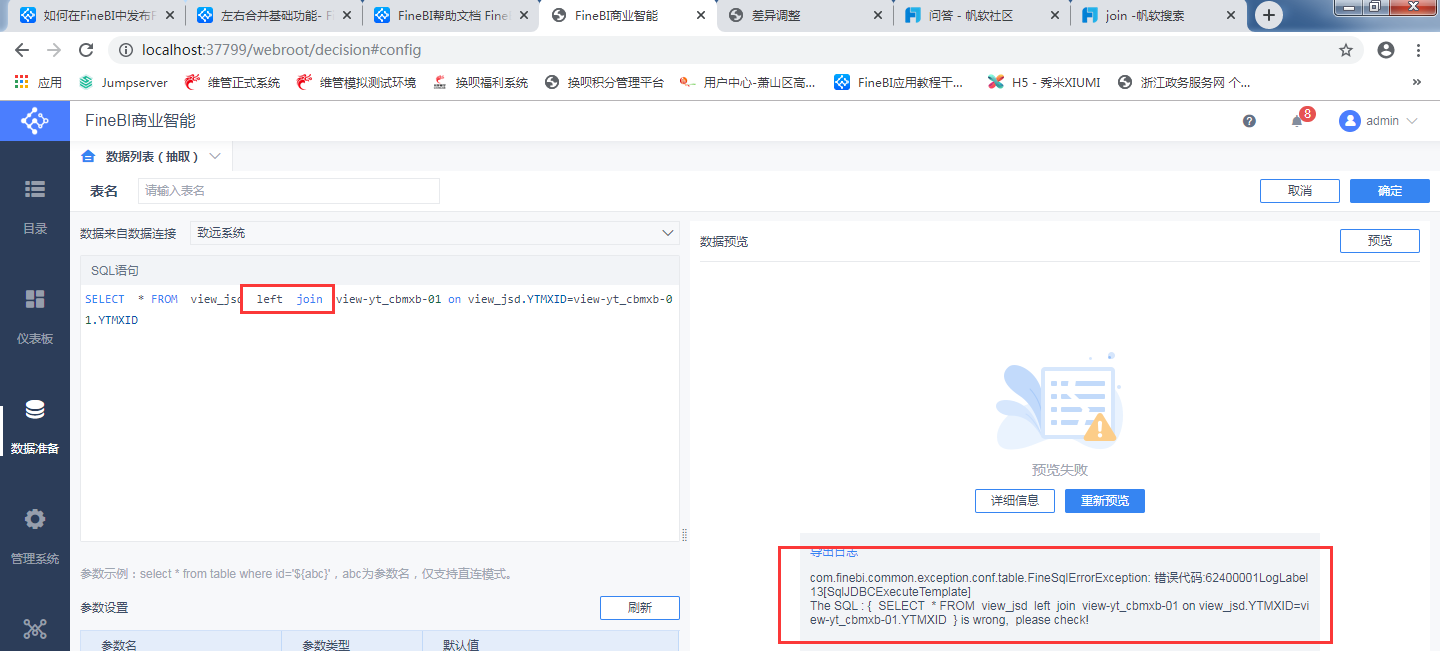Open the Jumpserver bookmark
This screenshot has width=1440, height=651.
click(x=124, y=83)
